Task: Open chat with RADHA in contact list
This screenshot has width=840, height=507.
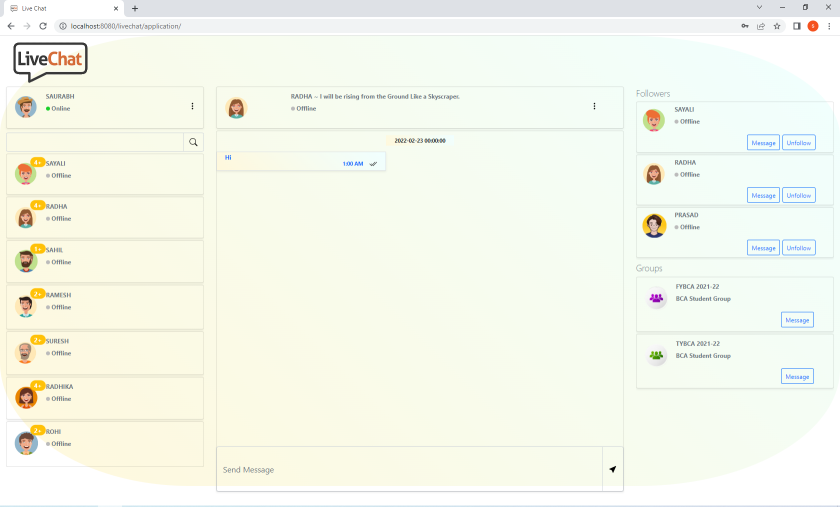Action: point(105,217)
